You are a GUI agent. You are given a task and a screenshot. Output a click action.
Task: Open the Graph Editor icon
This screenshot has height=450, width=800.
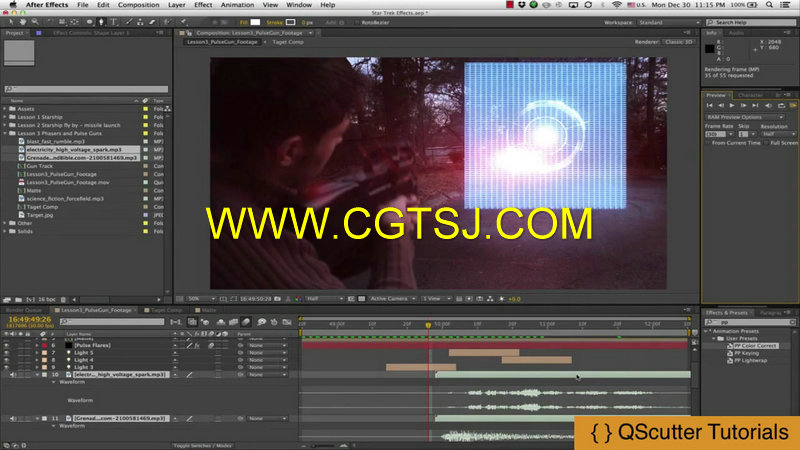coord(287,322)
